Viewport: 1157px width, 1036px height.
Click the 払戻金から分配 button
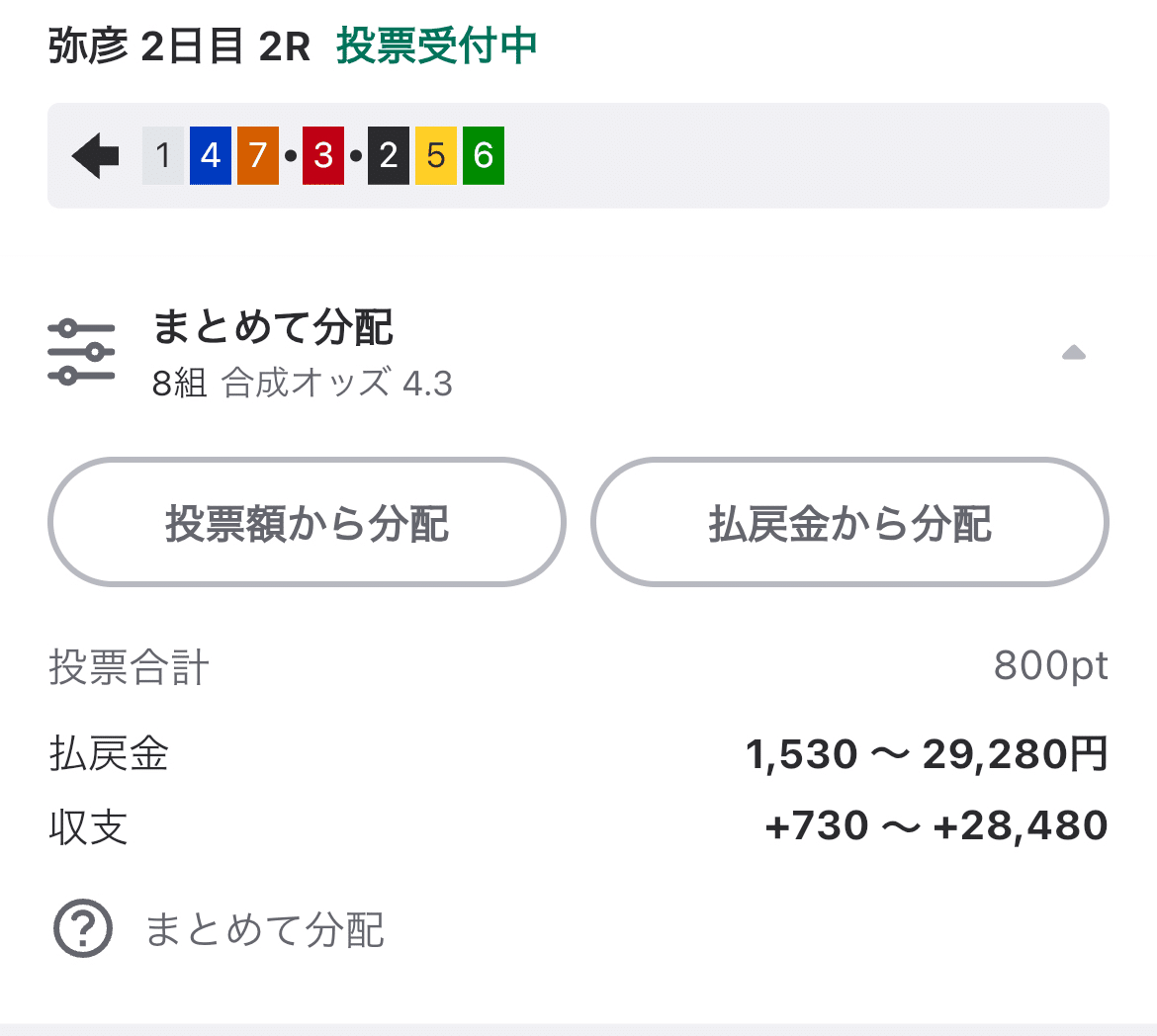[848, 522]
